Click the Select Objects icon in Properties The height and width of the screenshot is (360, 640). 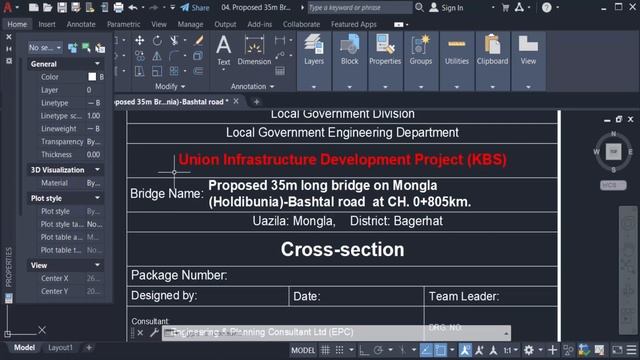coord(86,48)
